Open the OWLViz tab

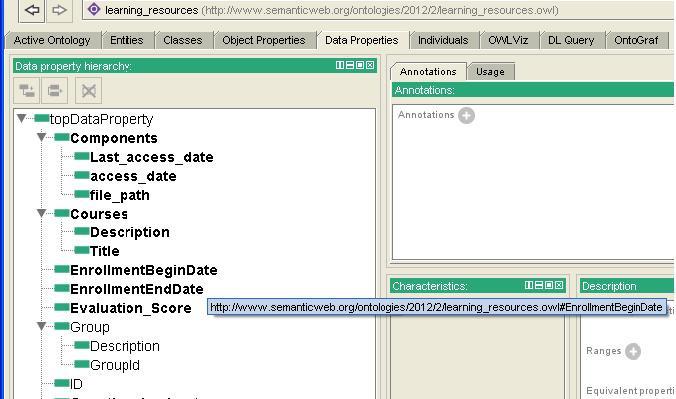click(508, 40)
